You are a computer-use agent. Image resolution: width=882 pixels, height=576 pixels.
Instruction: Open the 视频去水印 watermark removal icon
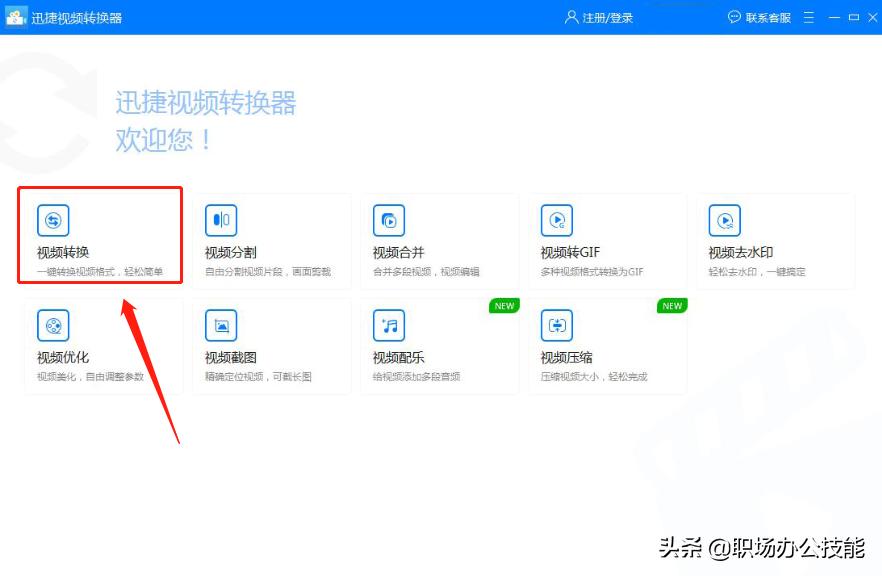click(x=723, y=221)
